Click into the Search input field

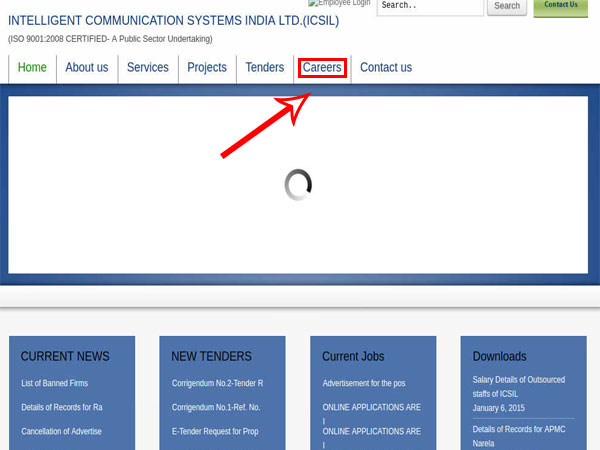click(x=430, y=7)
